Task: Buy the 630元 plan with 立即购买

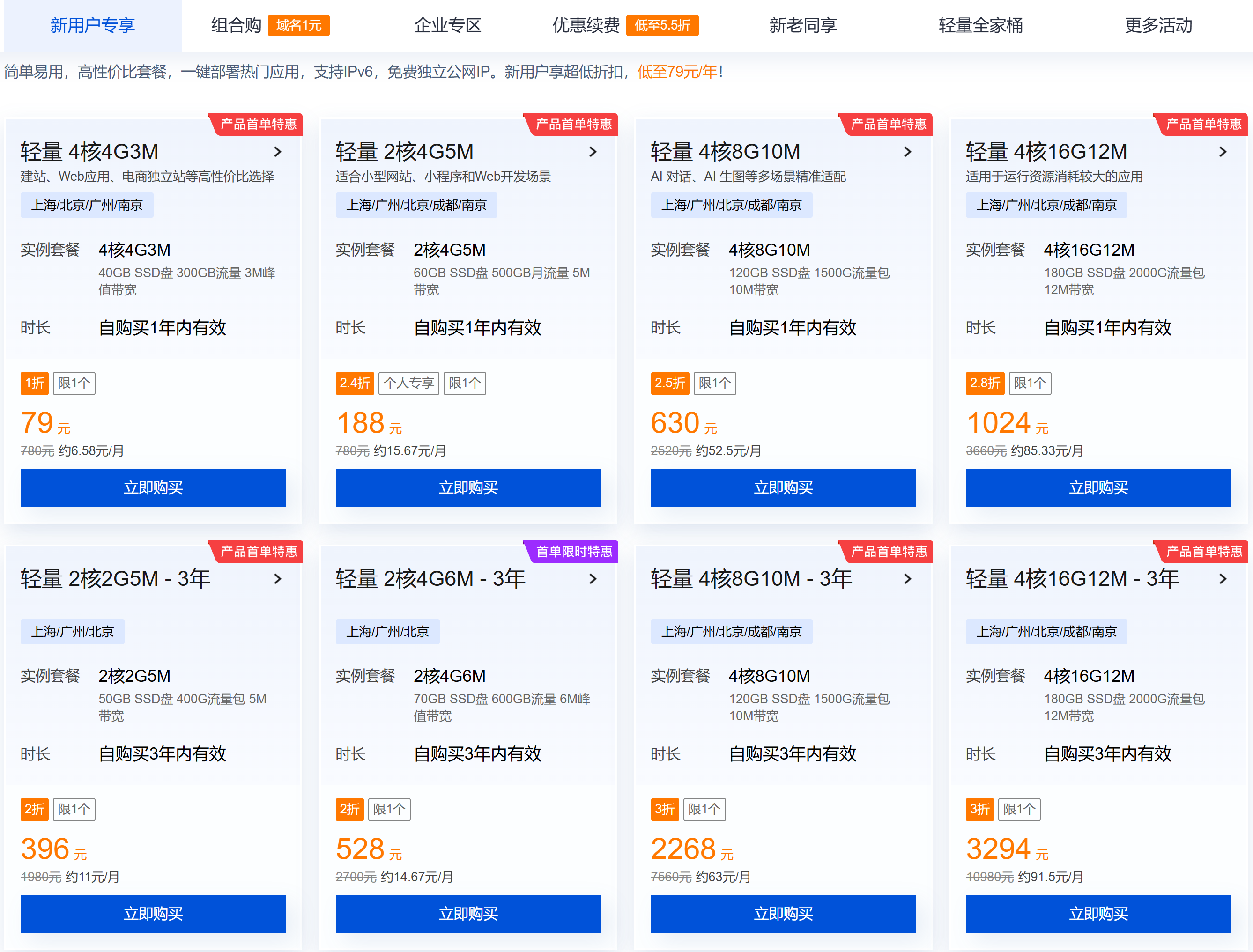Action: point(783,488)
